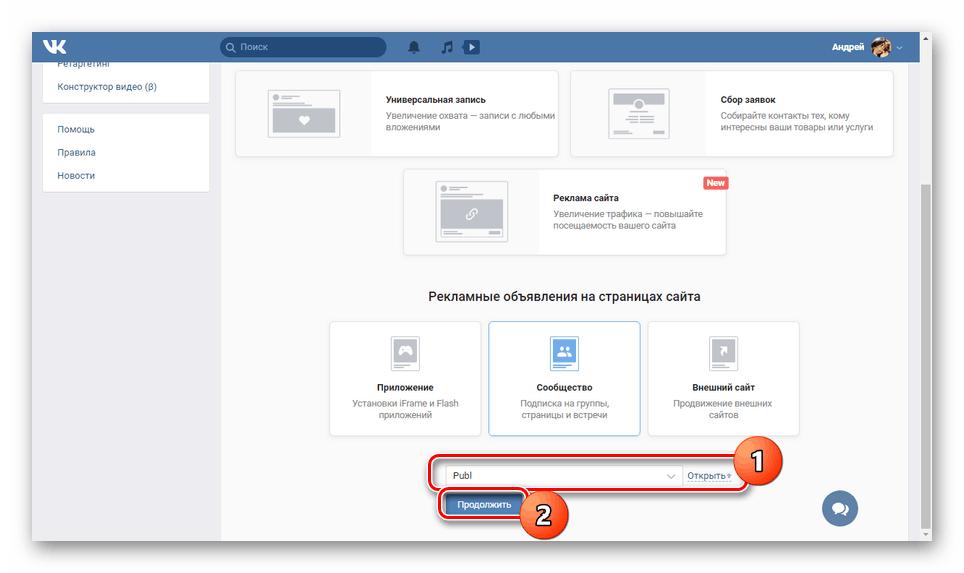964x573 pixels.
Task: Open Новости in sidebar
Action: (76, 175)
